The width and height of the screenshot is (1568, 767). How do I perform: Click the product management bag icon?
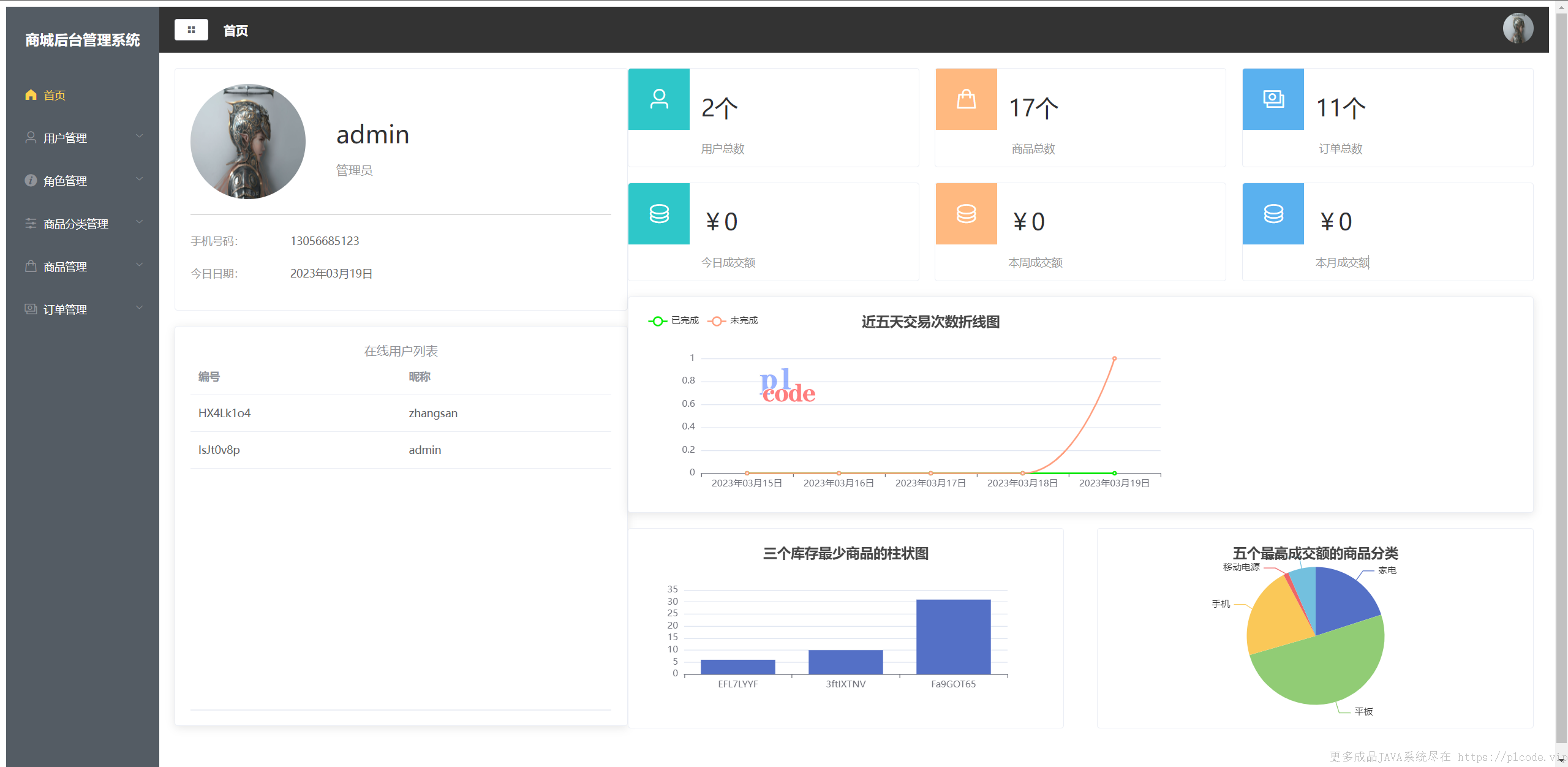(x=31, y=266)
